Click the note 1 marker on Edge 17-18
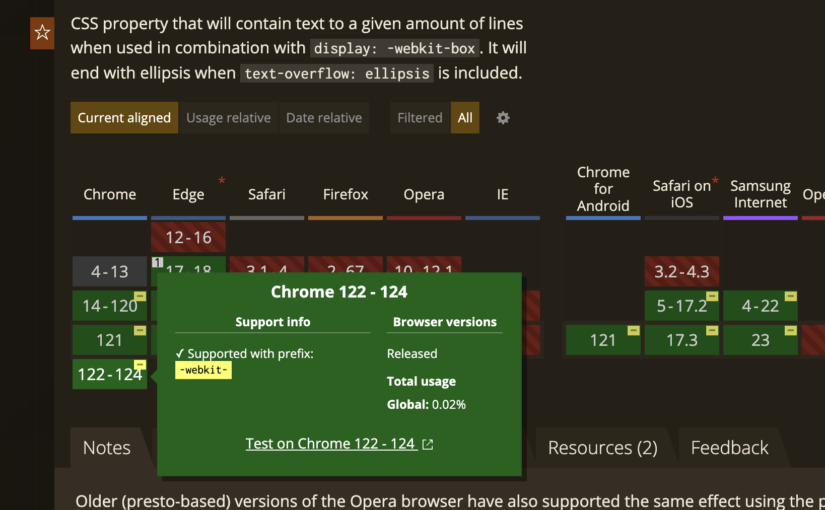This screenshot has width=825, height=510. 157,263
